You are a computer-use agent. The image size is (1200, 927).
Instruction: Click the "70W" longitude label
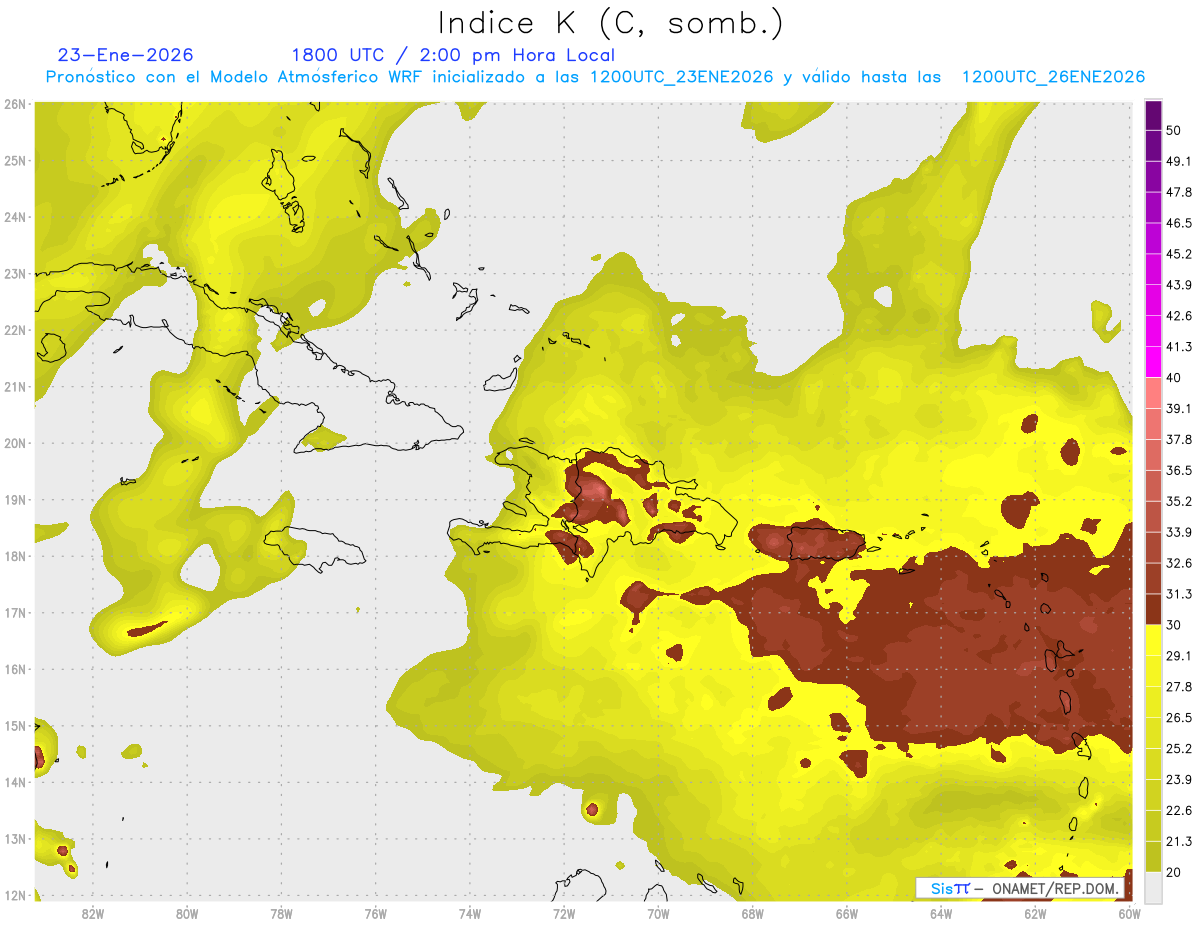pos(658,913)
